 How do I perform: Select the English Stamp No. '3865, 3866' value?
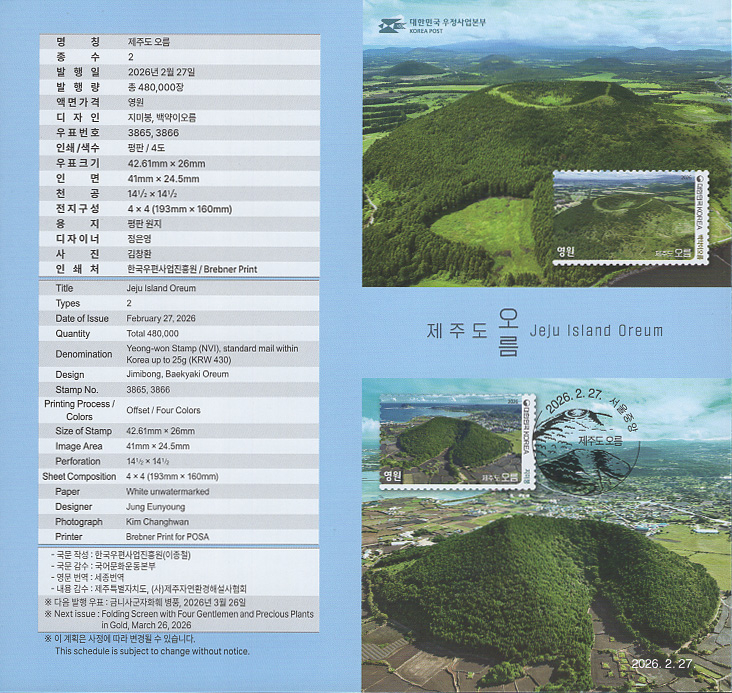pyautogui.click(x=148, y=389)
